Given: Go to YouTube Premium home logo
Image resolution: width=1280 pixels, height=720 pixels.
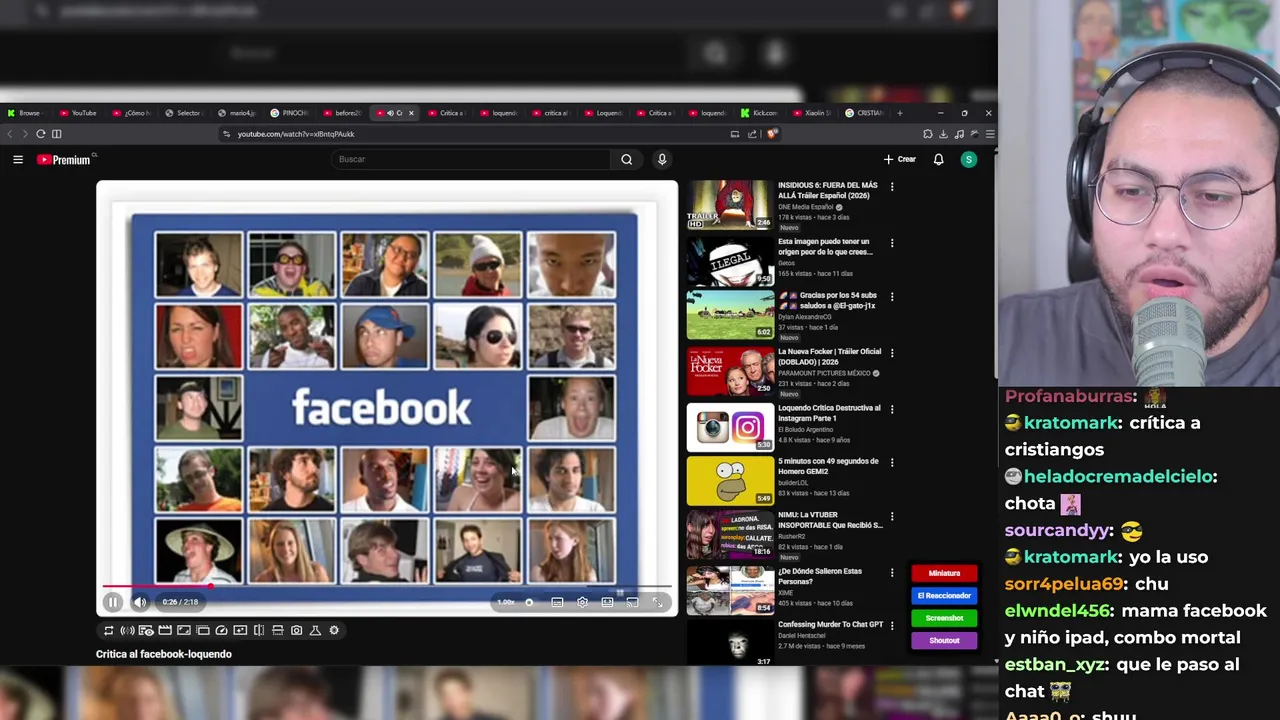Looking at the screenshot, I should click(64, 159).
